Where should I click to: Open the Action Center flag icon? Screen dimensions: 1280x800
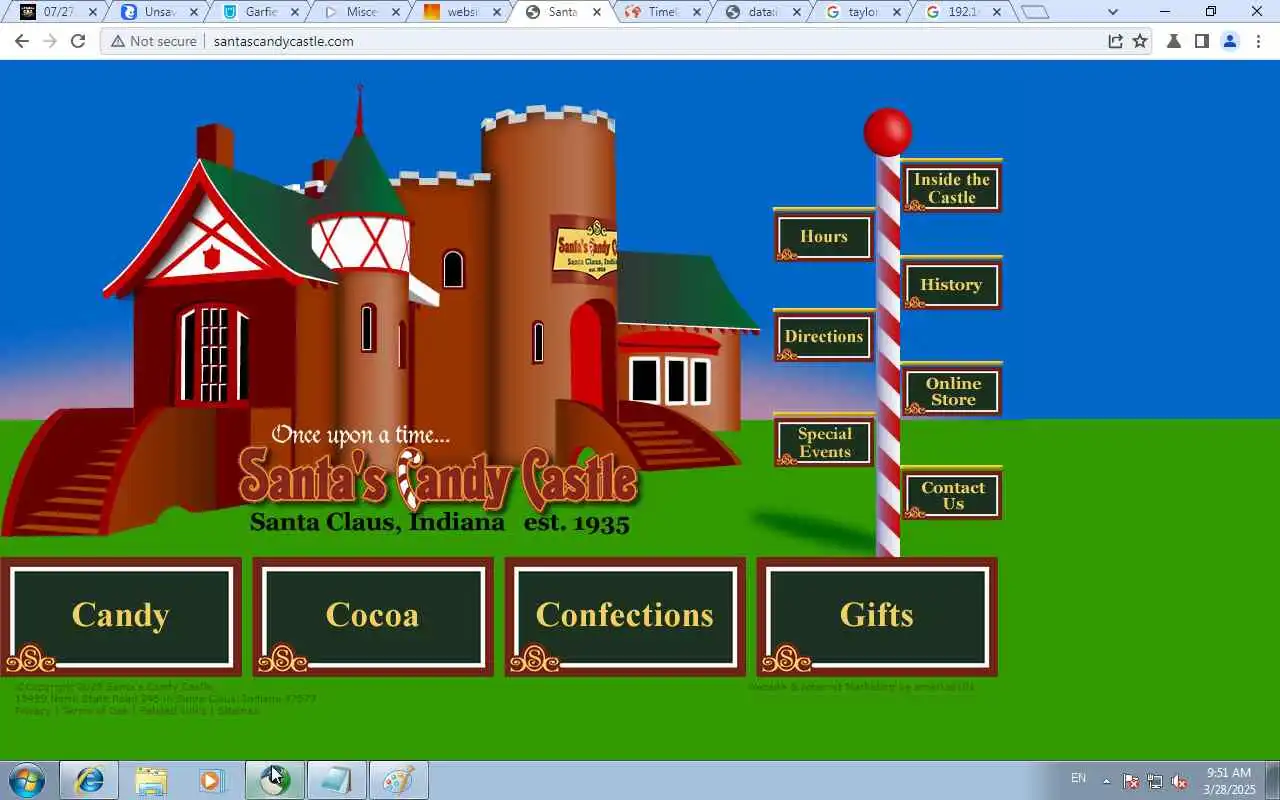tap(1131, 781)
